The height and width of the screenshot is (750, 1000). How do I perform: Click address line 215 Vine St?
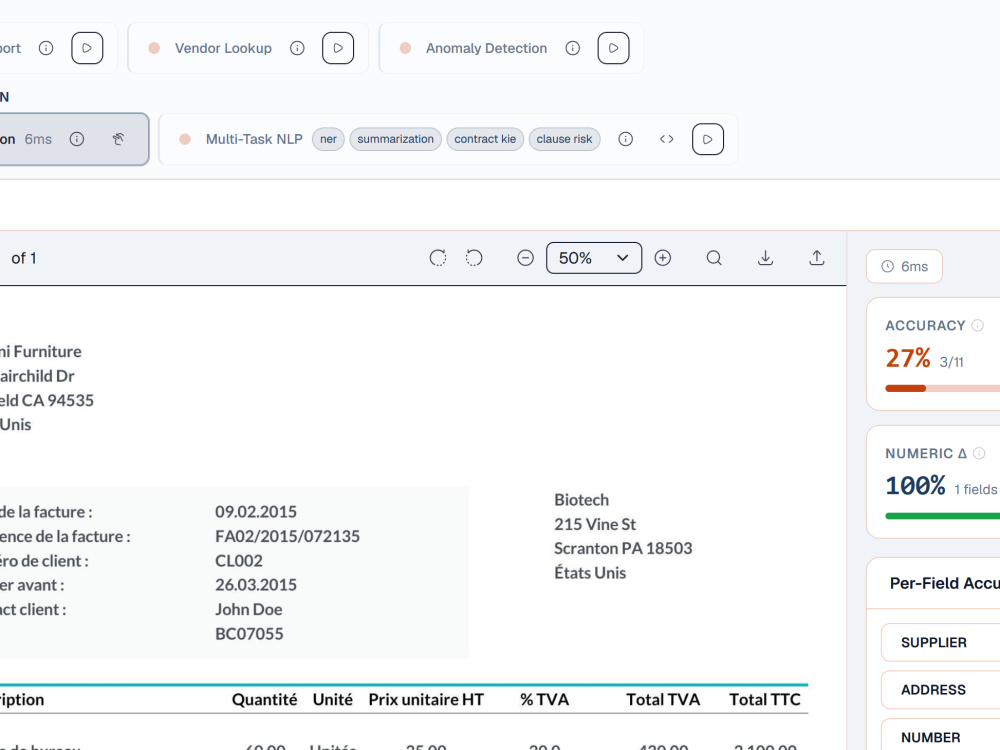point(595,524)
